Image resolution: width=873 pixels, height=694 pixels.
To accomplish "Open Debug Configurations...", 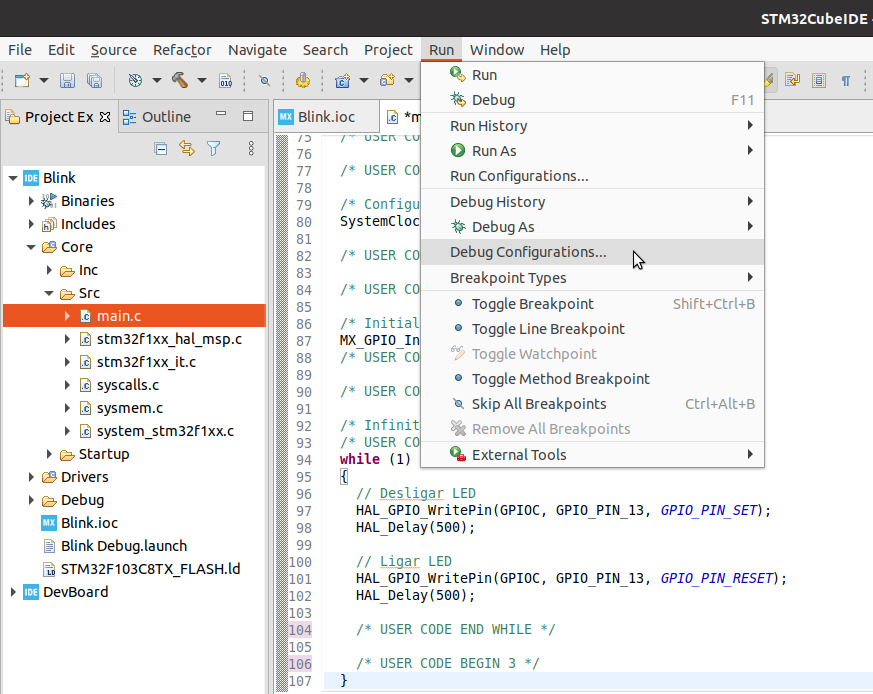I will (x=592, y=252).
